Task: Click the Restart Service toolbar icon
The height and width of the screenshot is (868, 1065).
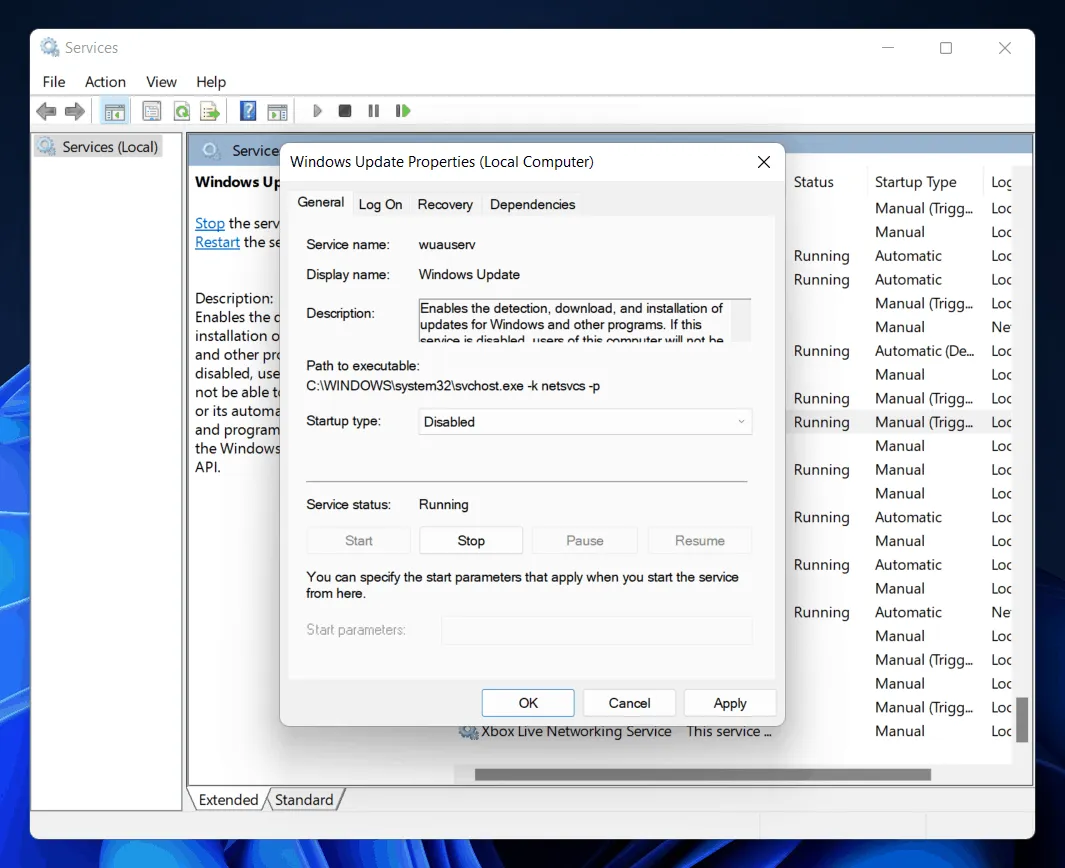Action: 403,111
